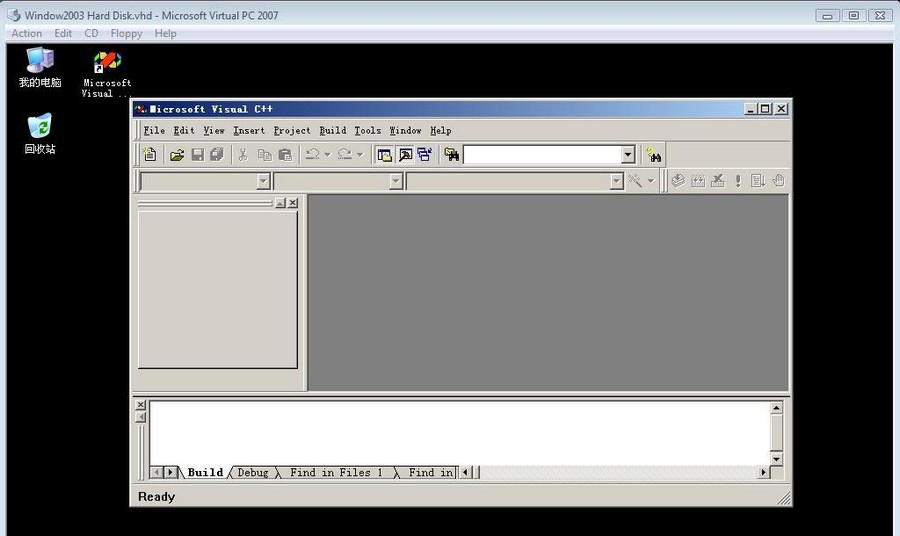The width and height of the screenshot is (900, 536).
Task: Click the Build icon in Build toolbar
Action: [x=698, y=181]
